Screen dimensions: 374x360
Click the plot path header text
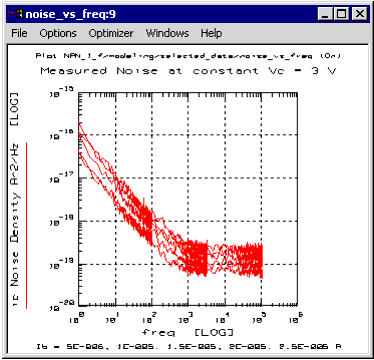click(188, 56)
